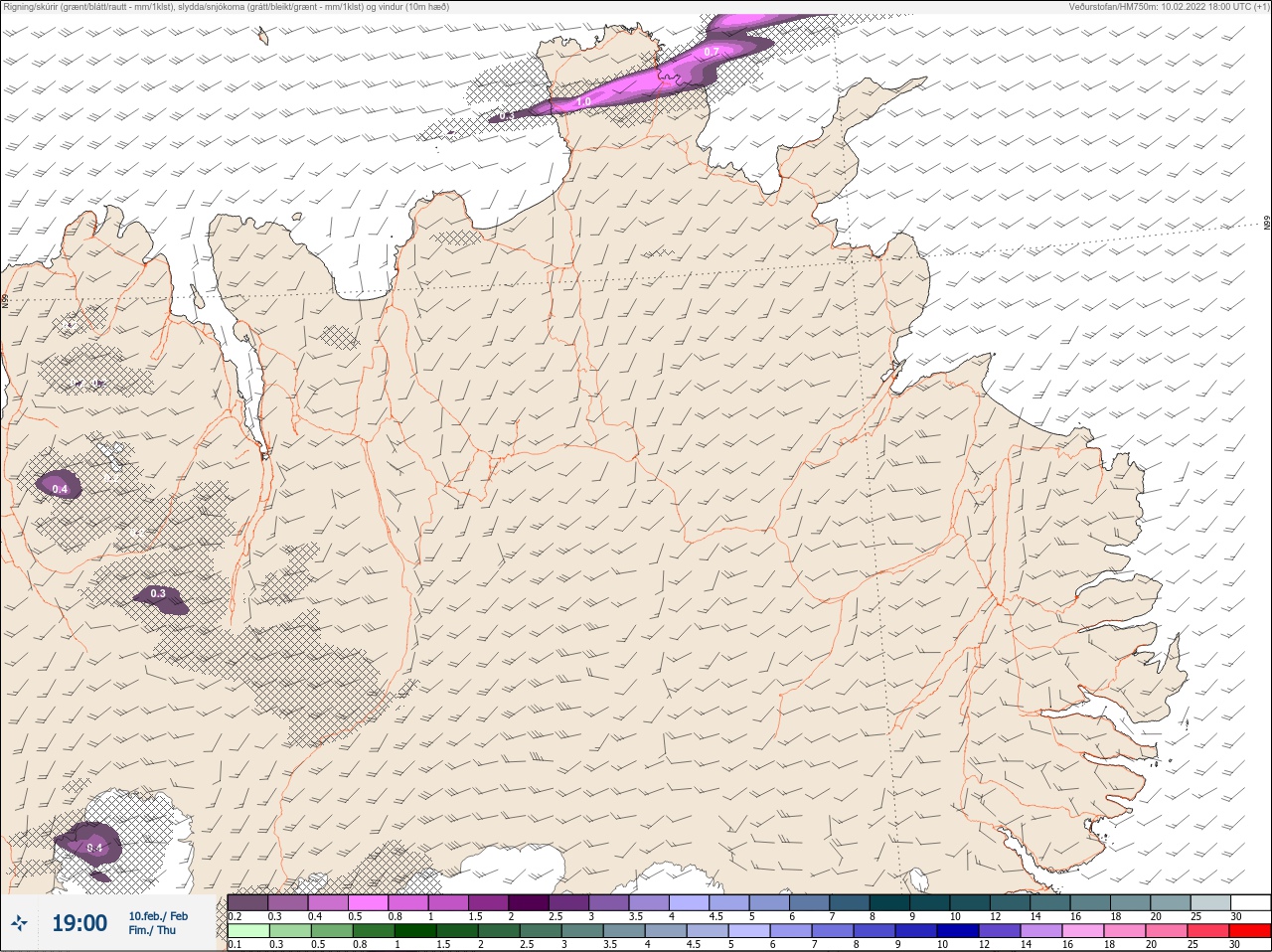Click the darkest purple swatch between 2 and 2.5
Image resolution: width=1272 pixels, height=952 pixels.
[529, 902]
